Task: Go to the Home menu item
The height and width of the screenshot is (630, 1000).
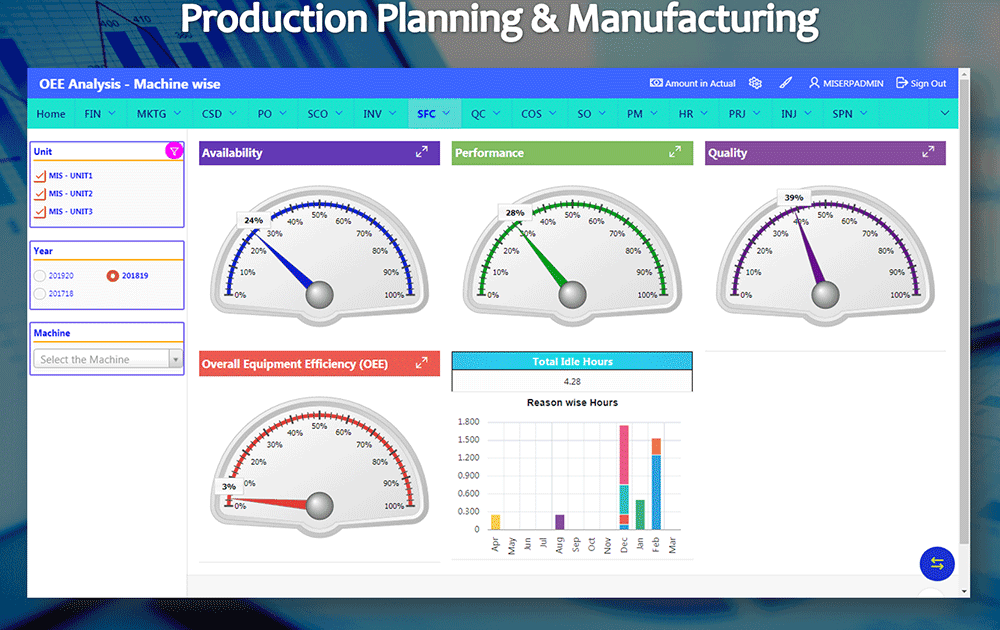Action: click(x=51, y=114)
